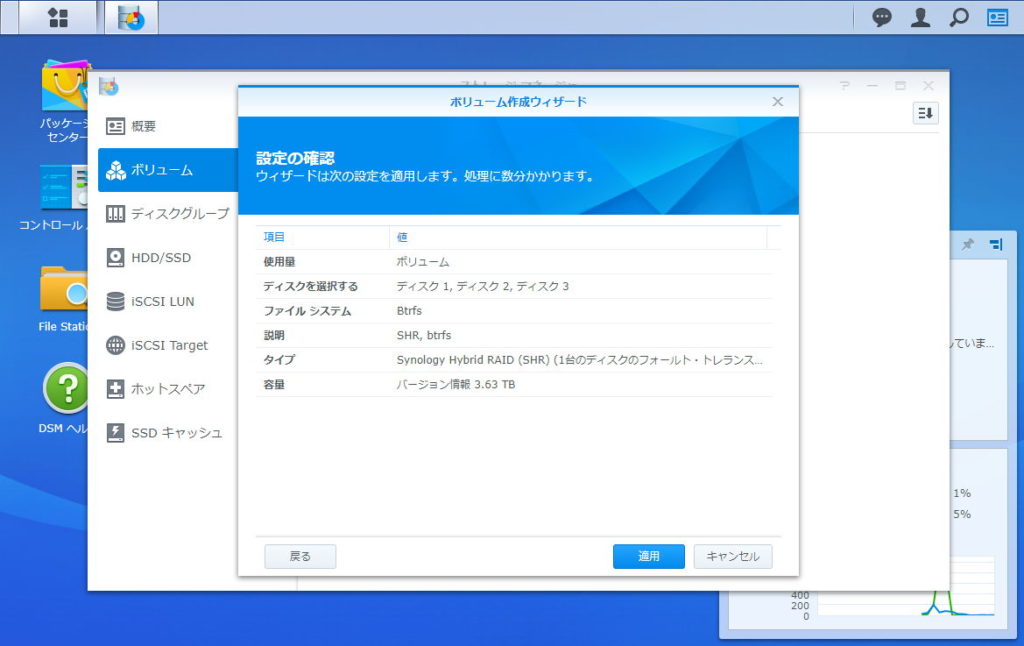
Task: Click Storage Manager taskbar icon
Action: tap(132, 18)
